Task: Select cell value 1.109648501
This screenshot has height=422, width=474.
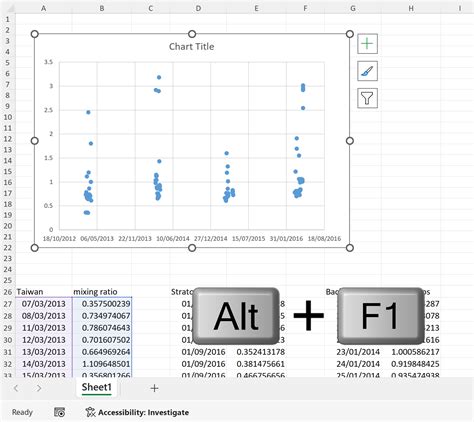Action: (x=102, y=364)
